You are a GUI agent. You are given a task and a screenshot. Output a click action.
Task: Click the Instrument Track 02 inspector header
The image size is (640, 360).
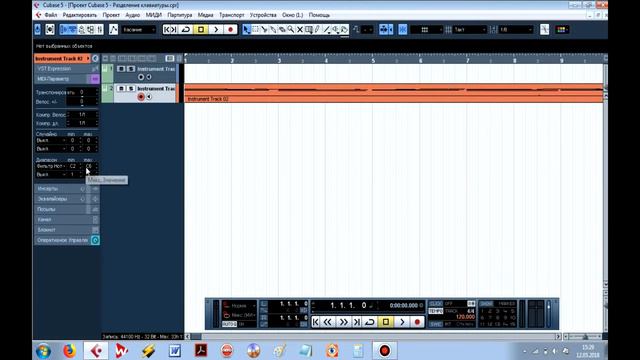[x=62, y=59]
